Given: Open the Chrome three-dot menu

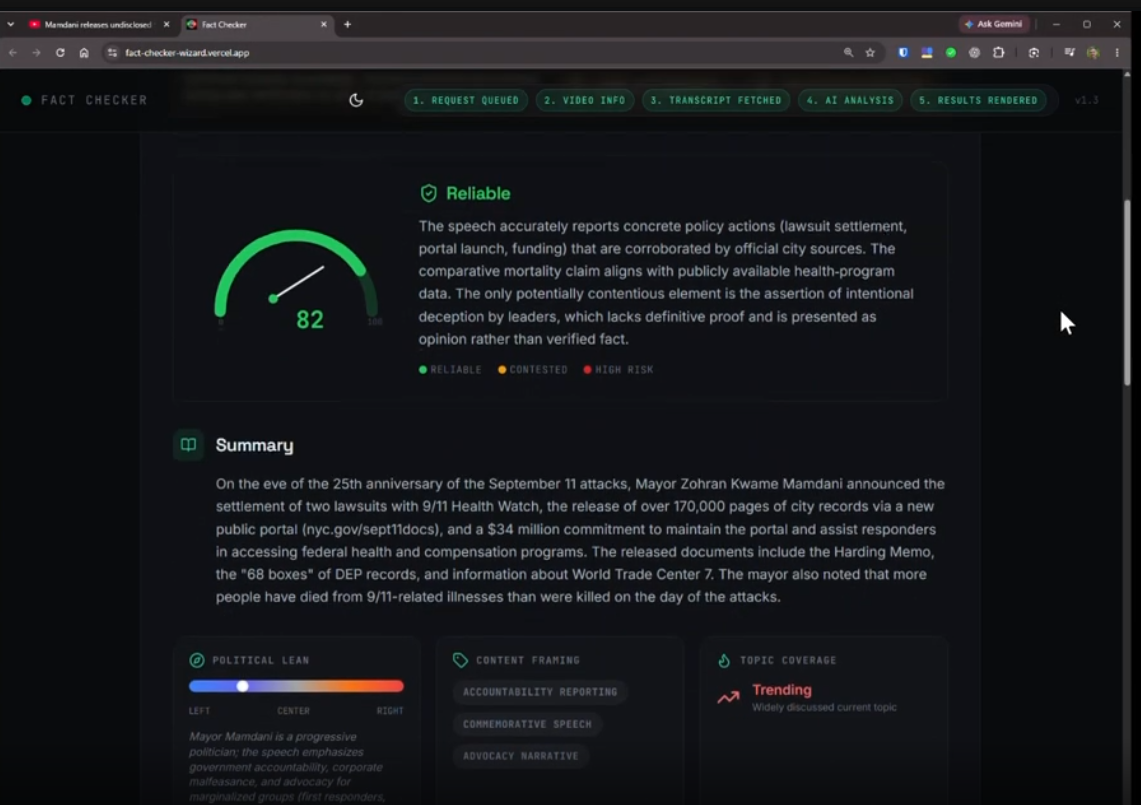Looking at the screenshot, I should 1117,52.
